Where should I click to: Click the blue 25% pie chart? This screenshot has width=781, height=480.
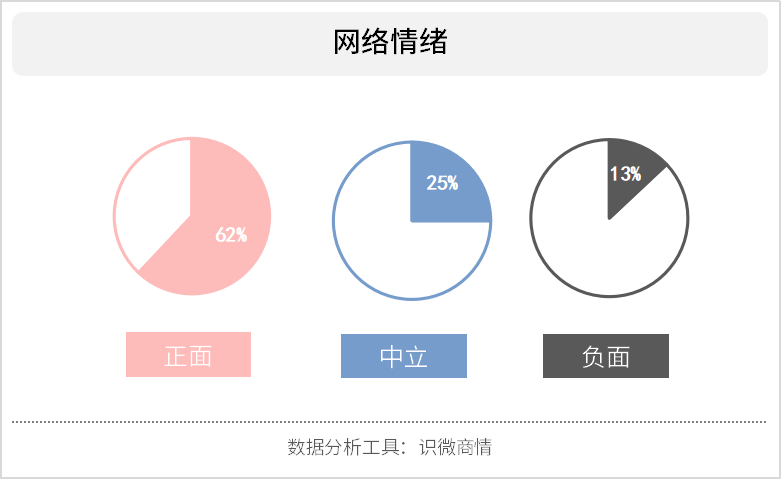412,221
